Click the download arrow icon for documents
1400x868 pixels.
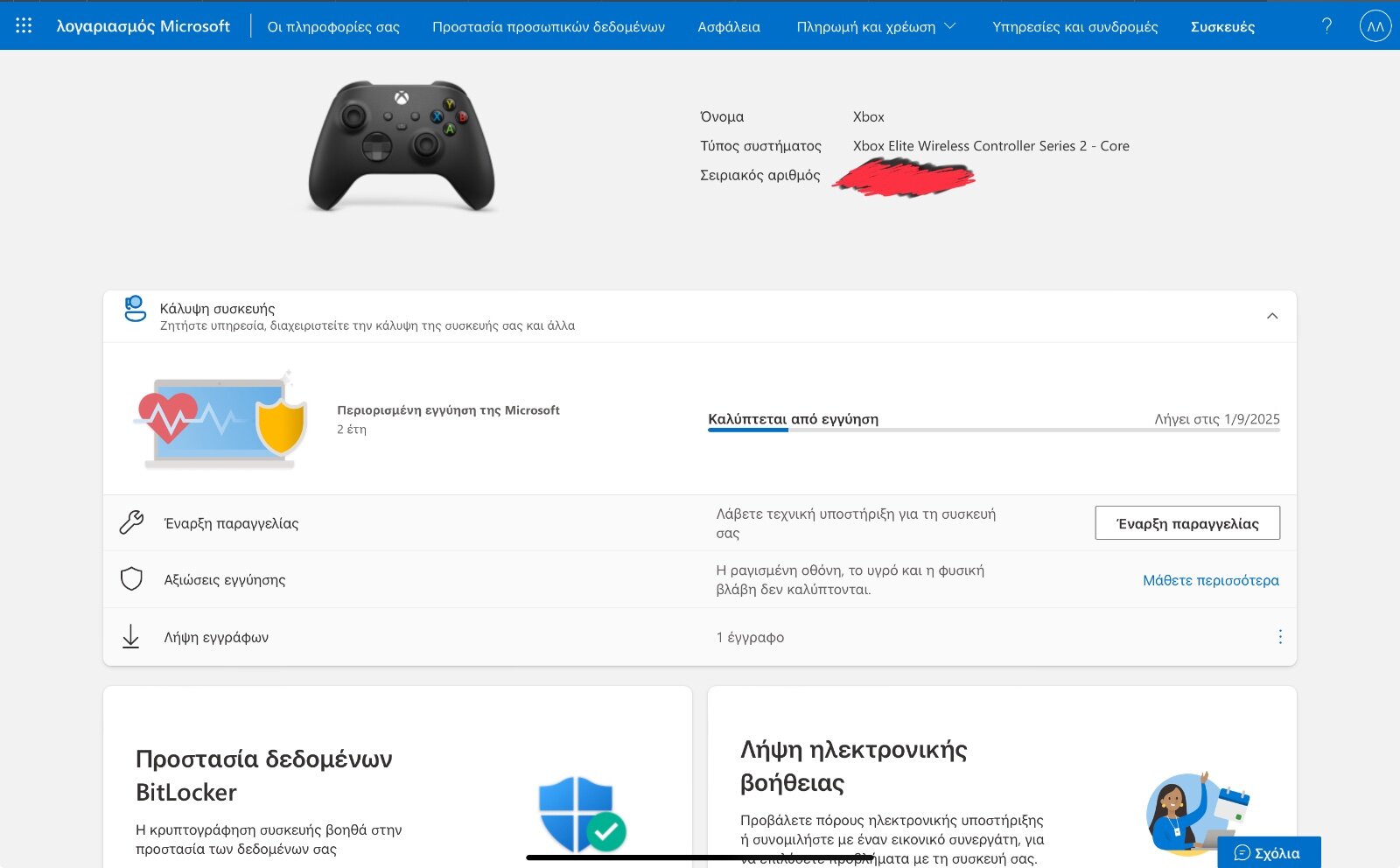pyautogui.click(x=130, y=636)
